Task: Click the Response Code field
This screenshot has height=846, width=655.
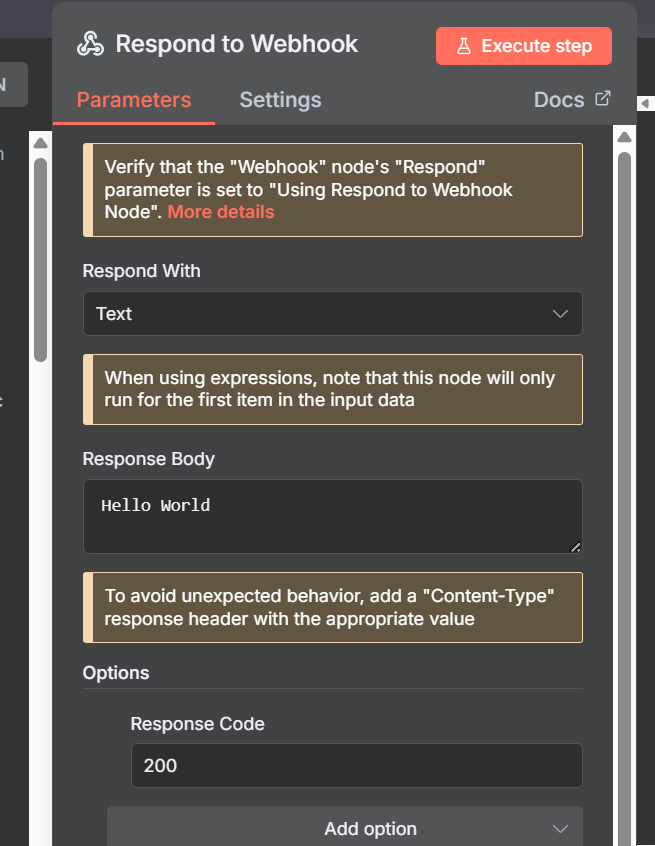Action: (x=356, y=766)
